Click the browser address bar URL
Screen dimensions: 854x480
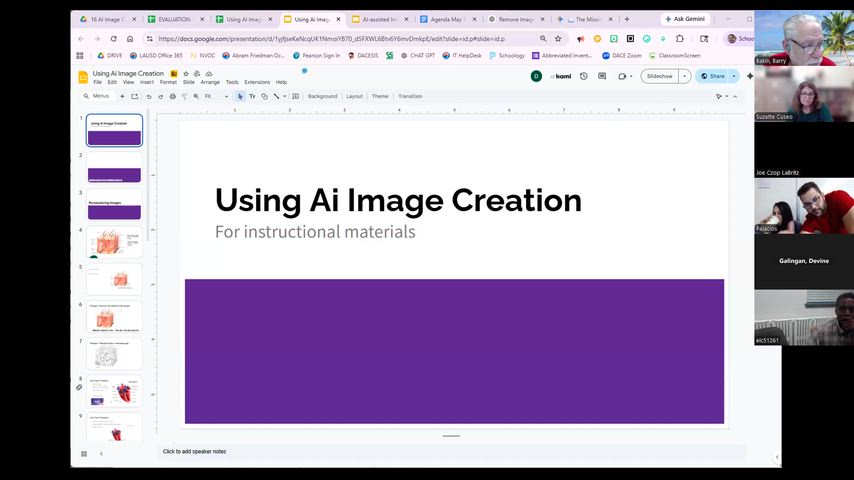pyautogui.click(x=332, y=39)
